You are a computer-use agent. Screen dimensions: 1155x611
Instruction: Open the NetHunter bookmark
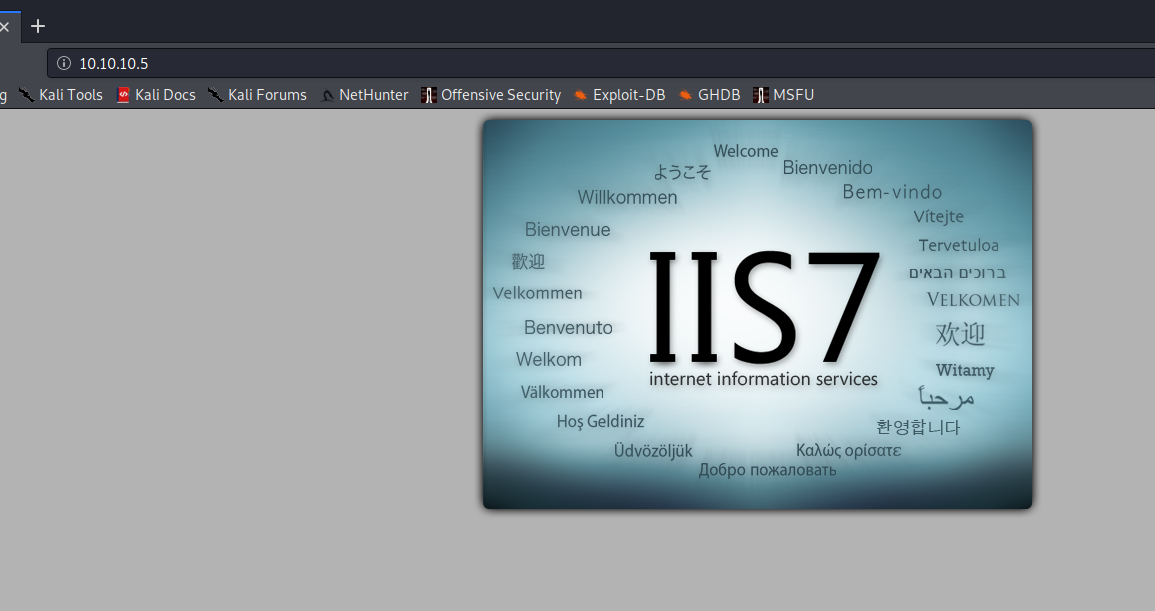(x=364, y=95)
